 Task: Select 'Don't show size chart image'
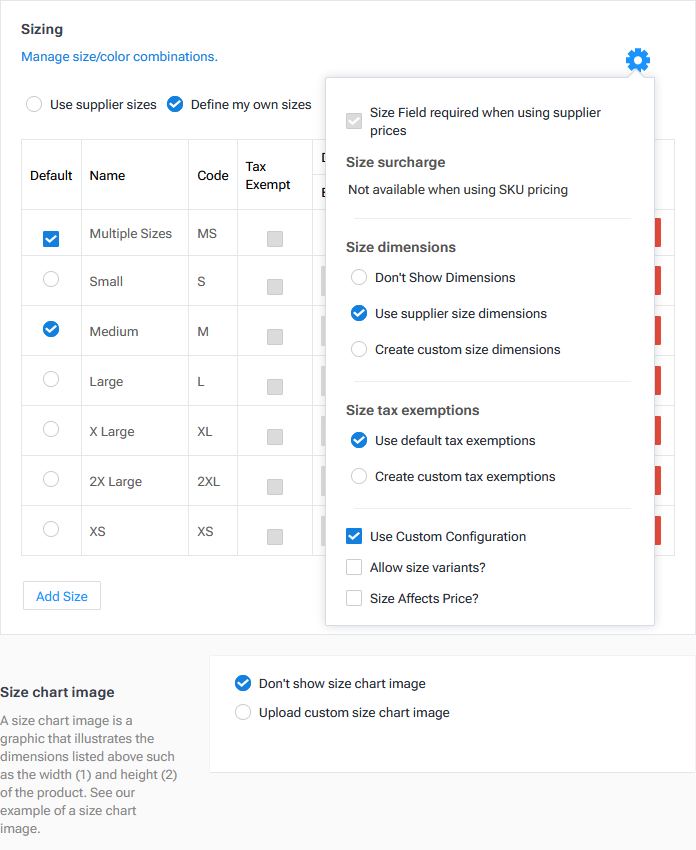click(243, 683)
